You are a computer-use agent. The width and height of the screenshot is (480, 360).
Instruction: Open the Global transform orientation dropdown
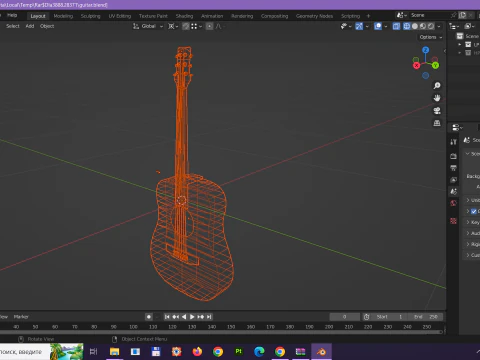(x=148, y=26)
